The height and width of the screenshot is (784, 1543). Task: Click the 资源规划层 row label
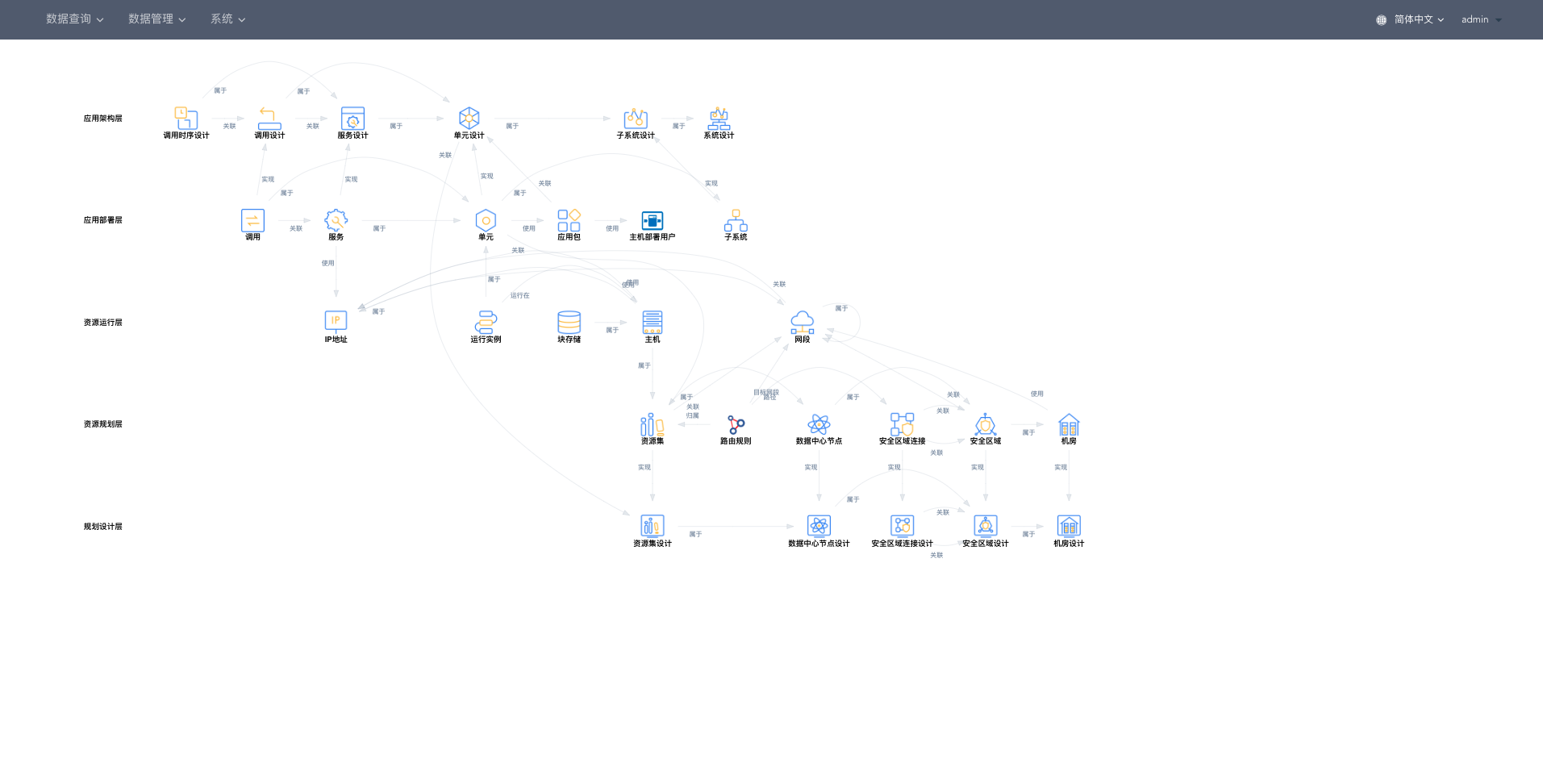[103, 424]
